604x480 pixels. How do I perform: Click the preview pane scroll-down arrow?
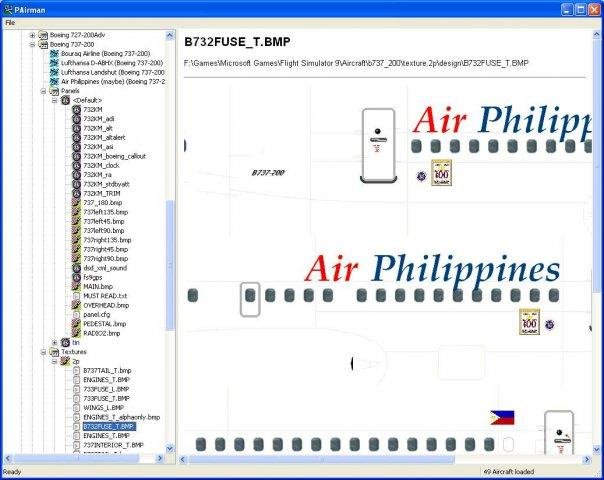(596, 449)
